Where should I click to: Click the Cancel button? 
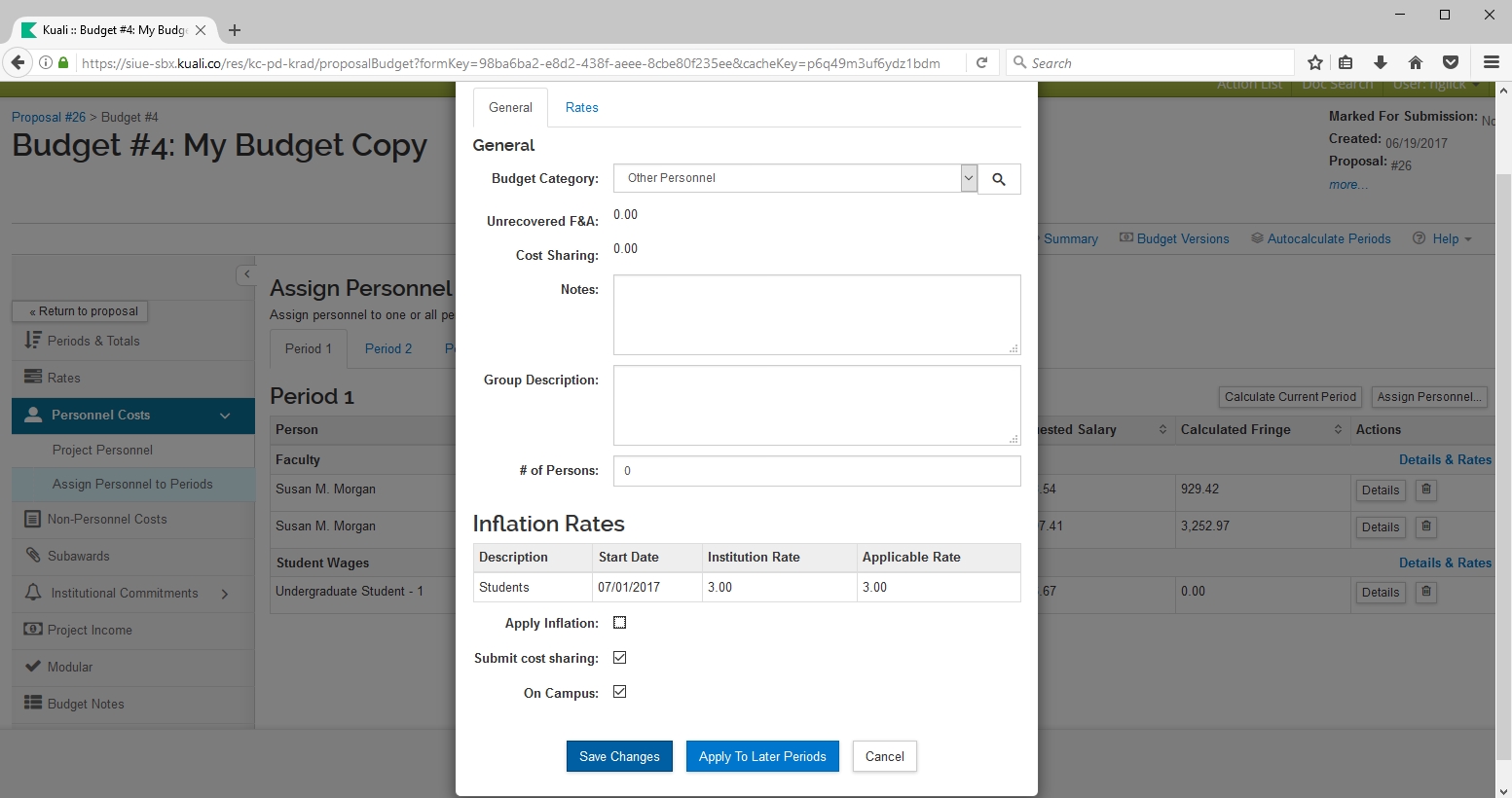click(884, 756)
